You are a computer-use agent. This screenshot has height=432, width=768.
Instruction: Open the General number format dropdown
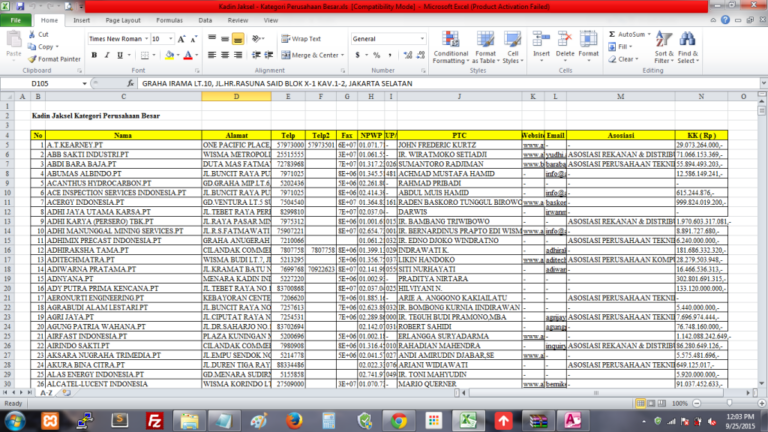pyautogui.click(x=422, y=39)
